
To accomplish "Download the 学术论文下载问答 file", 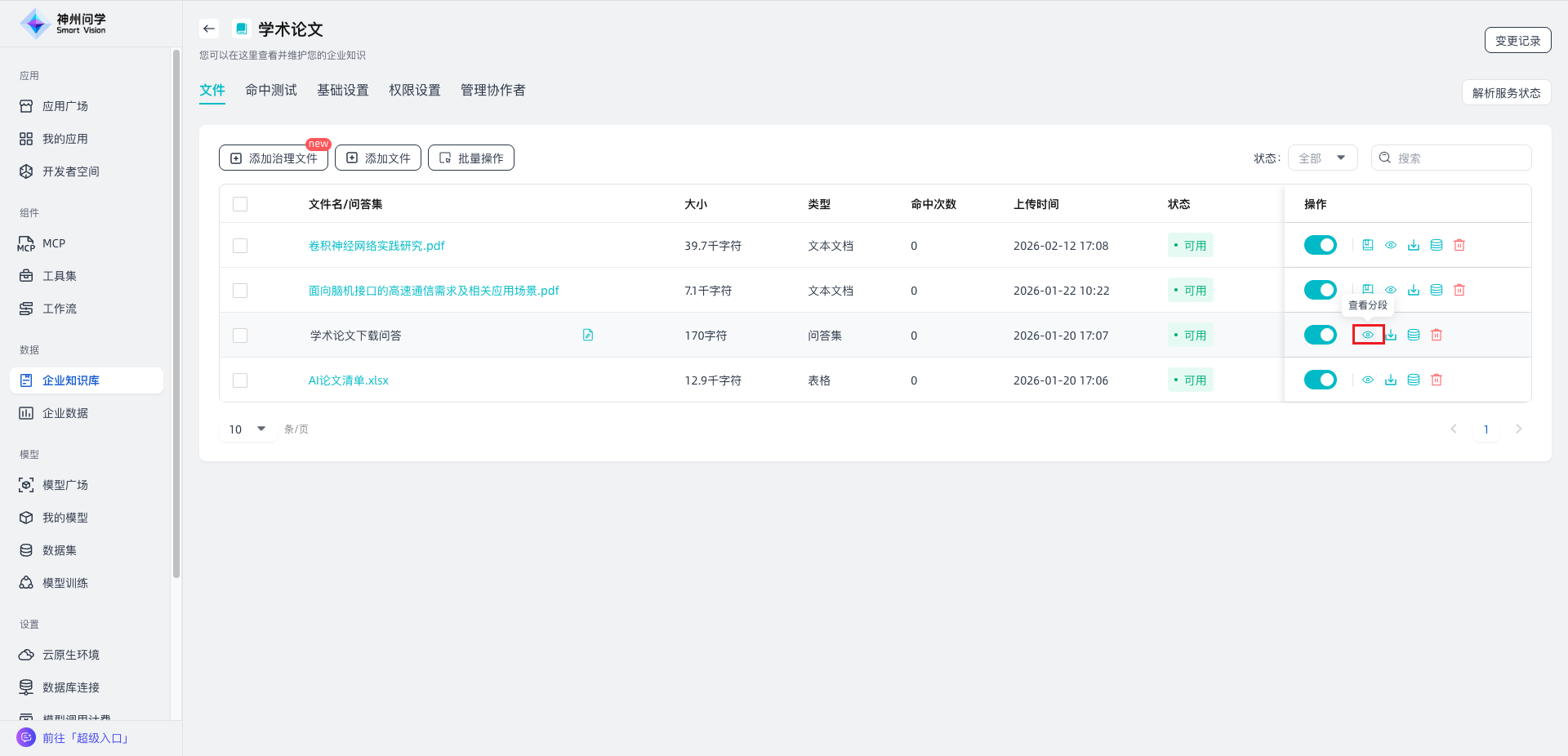I will click(x=1391, y=335).
